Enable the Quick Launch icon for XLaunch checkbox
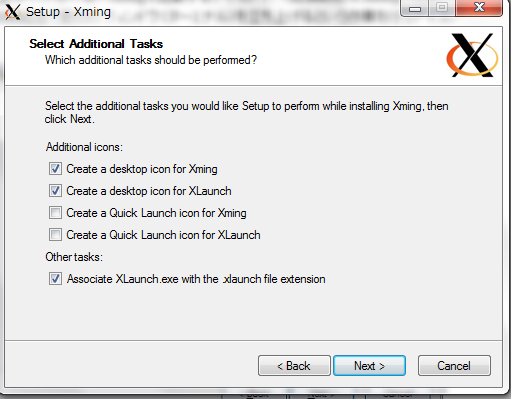 click(55, 235)
